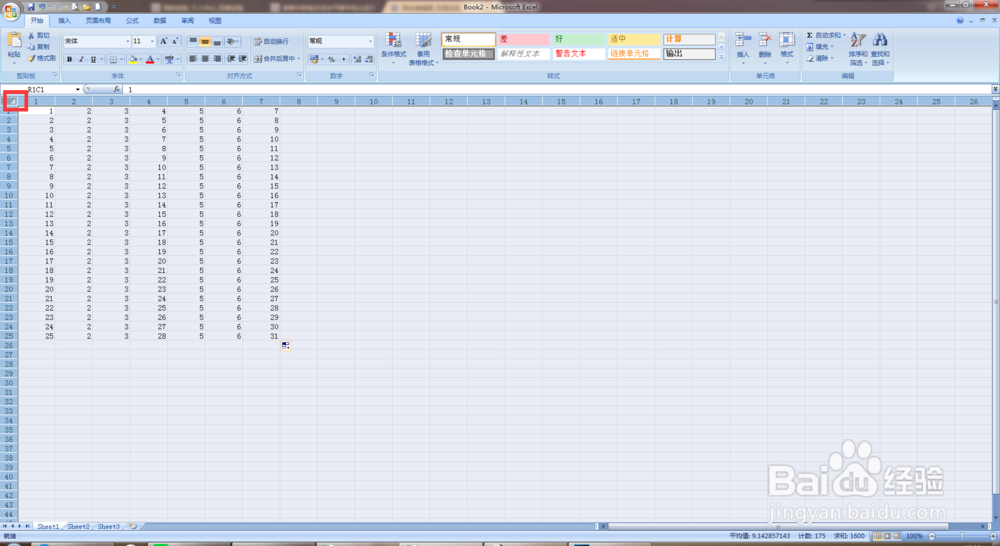The width and height of the screenshot is (1000, 546).
Task: Click Copy (复制)
Action: pos(39,47)
